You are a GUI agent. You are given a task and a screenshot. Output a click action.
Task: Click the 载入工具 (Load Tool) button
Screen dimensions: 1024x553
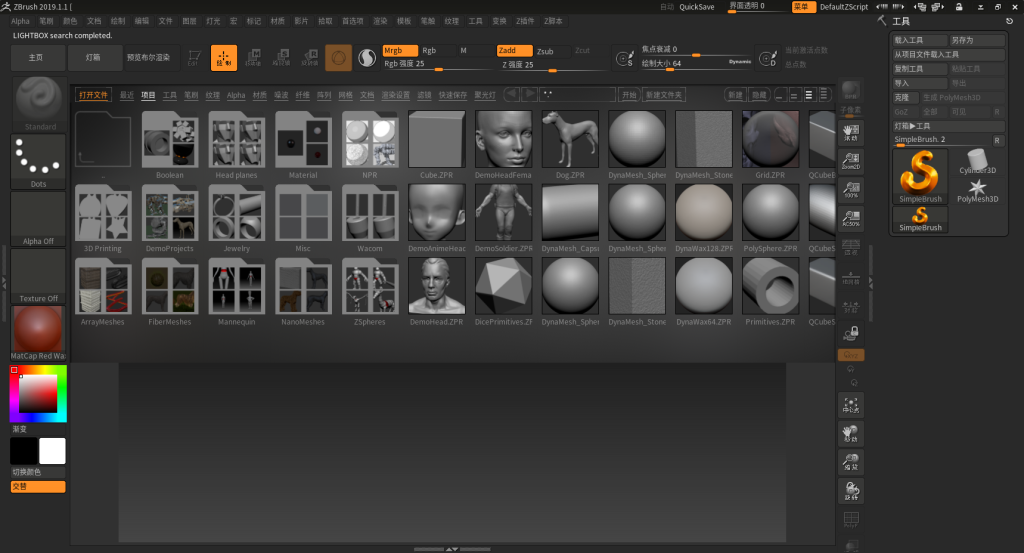click(919, 41)
